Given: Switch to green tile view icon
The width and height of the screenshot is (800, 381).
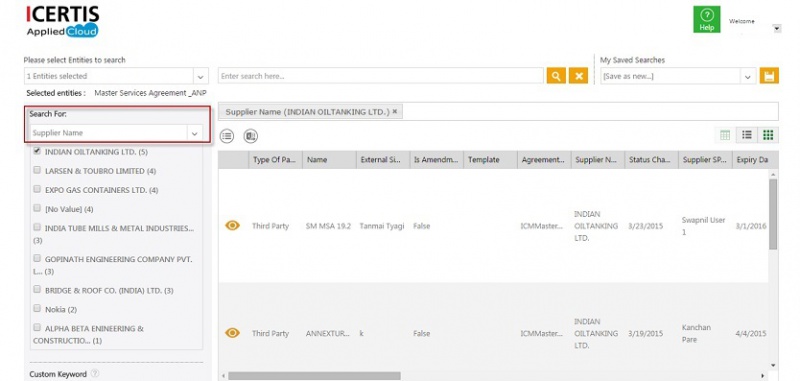Looking at the screenshot, I should point(768,135).
